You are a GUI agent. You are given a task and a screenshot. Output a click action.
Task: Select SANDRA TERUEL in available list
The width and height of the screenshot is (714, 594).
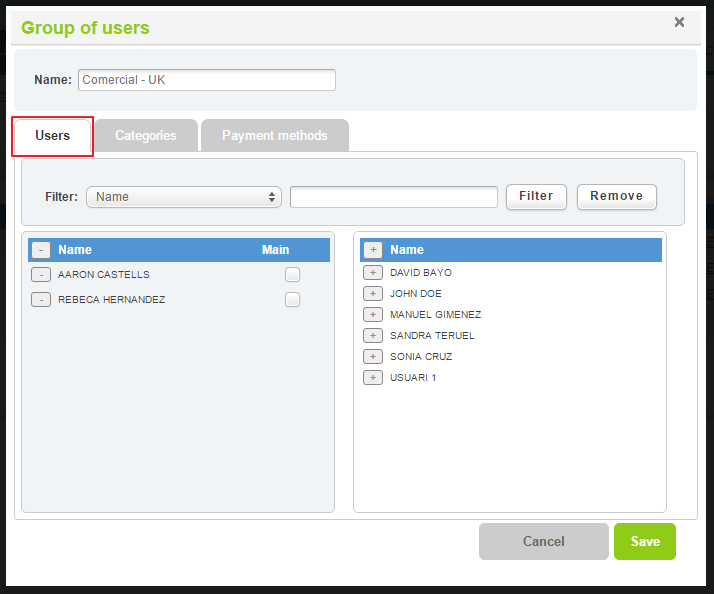tap(432, 335)
